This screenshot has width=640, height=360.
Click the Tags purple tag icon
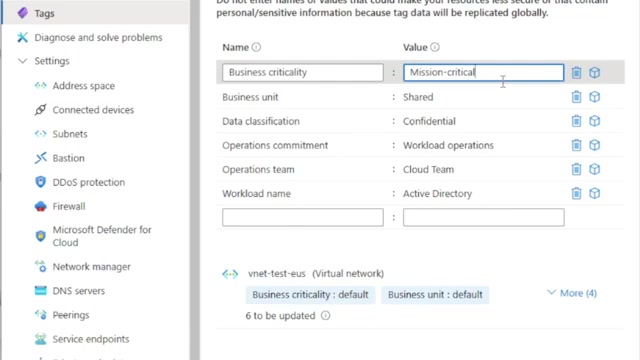(x=23, y=13)
